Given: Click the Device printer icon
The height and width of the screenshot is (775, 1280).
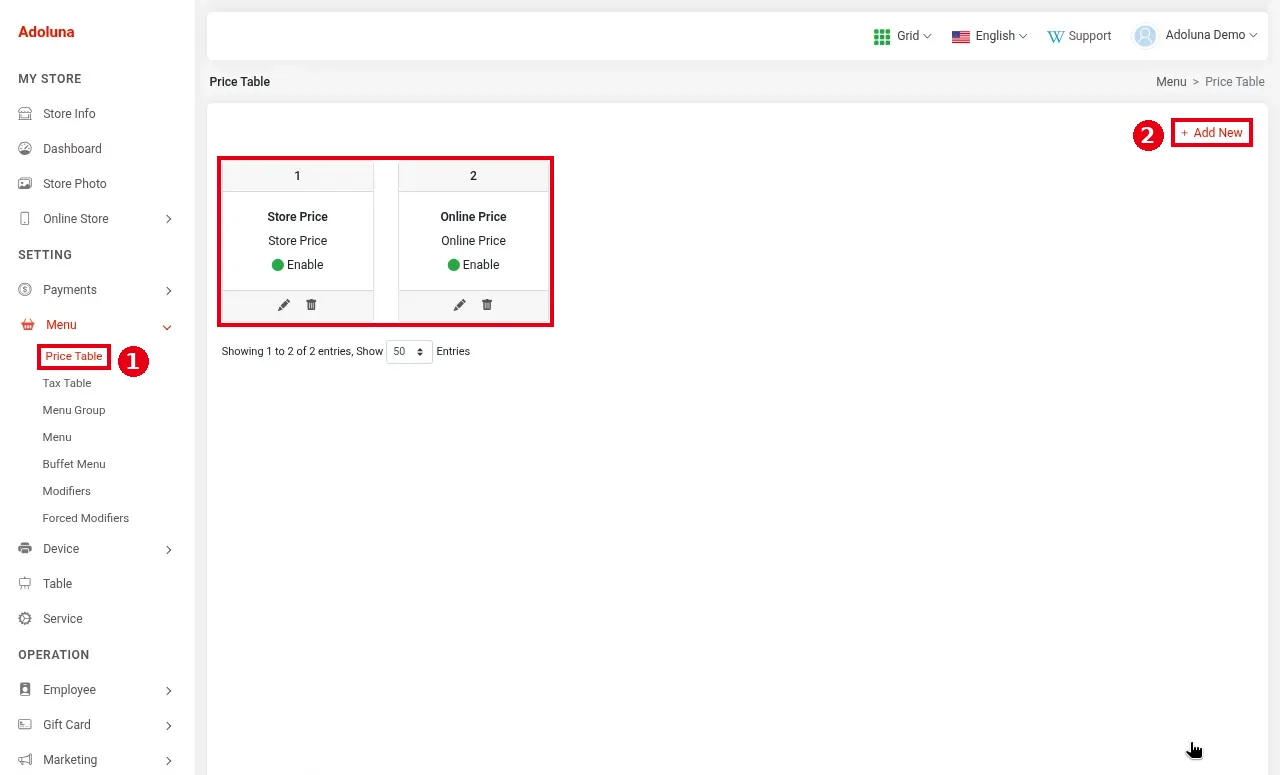Looking at the screenshot, I should (x=25, y=549).
